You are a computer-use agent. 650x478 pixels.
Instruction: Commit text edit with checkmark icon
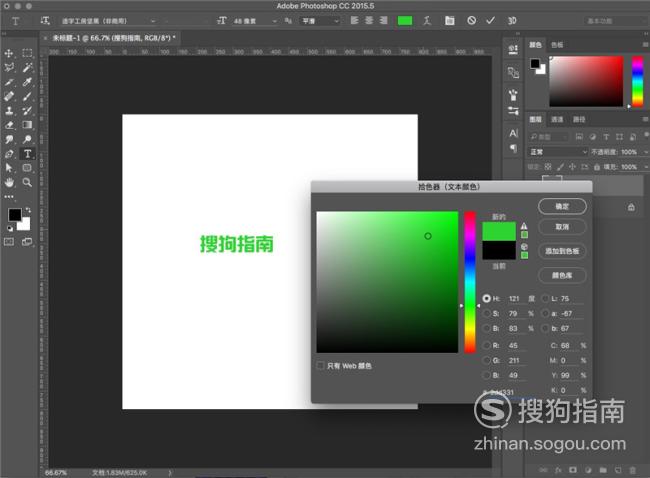click(490, 20)
